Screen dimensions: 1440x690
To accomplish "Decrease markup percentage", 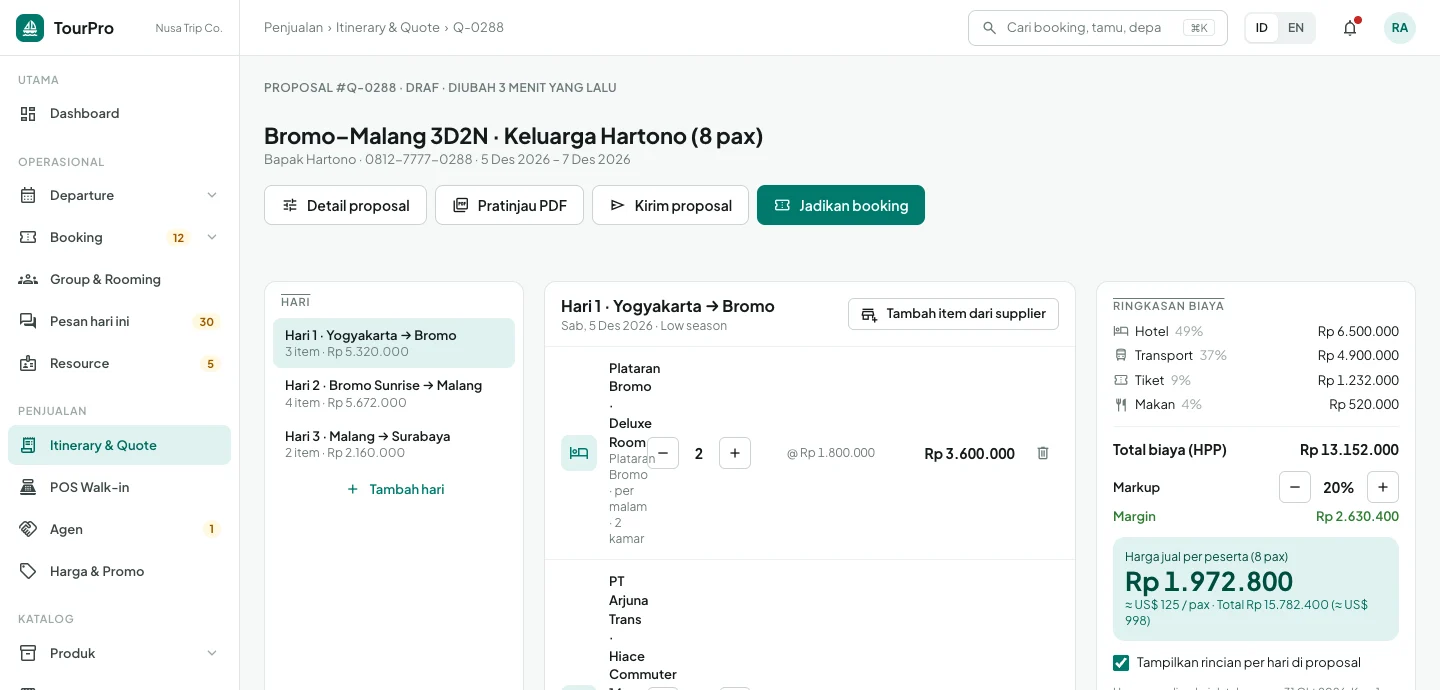I will (x=1295, y=487).
